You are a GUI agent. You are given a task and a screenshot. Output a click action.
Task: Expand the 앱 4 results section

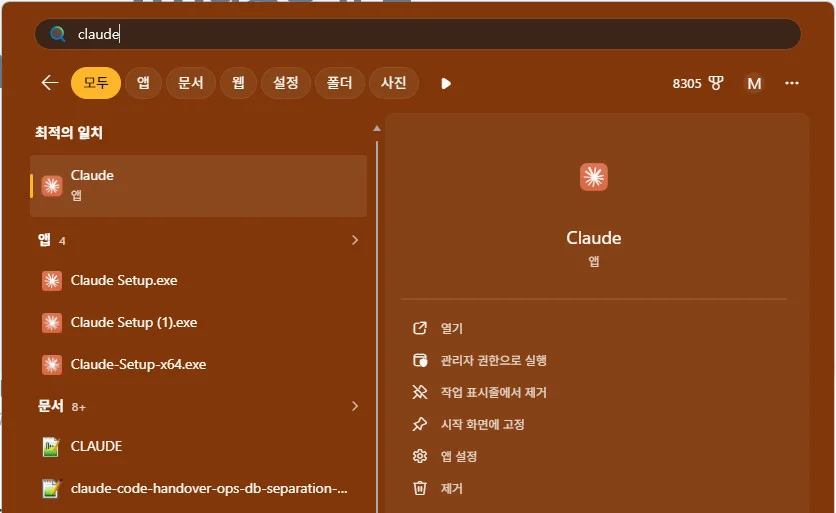tap(355, 240)
